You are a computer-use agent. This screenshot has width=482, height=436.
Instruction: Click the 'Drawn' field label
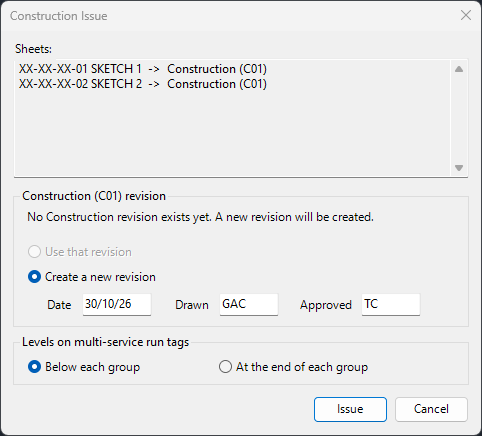(x=192, y=305)
